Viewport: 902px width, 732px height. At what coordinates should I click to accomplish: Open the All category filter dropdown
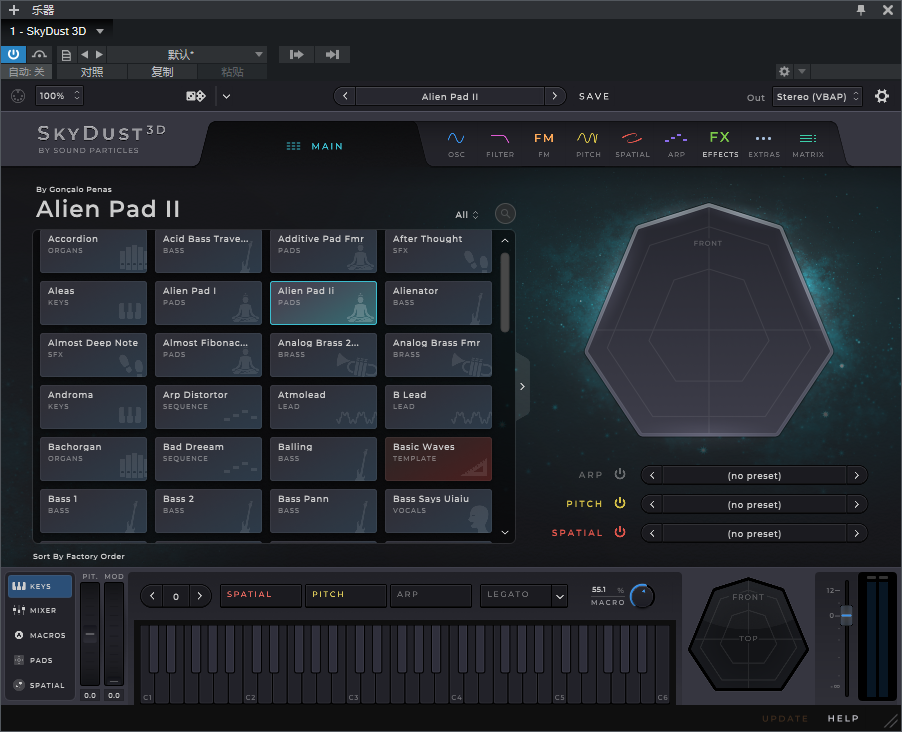[x=467, y=215]
